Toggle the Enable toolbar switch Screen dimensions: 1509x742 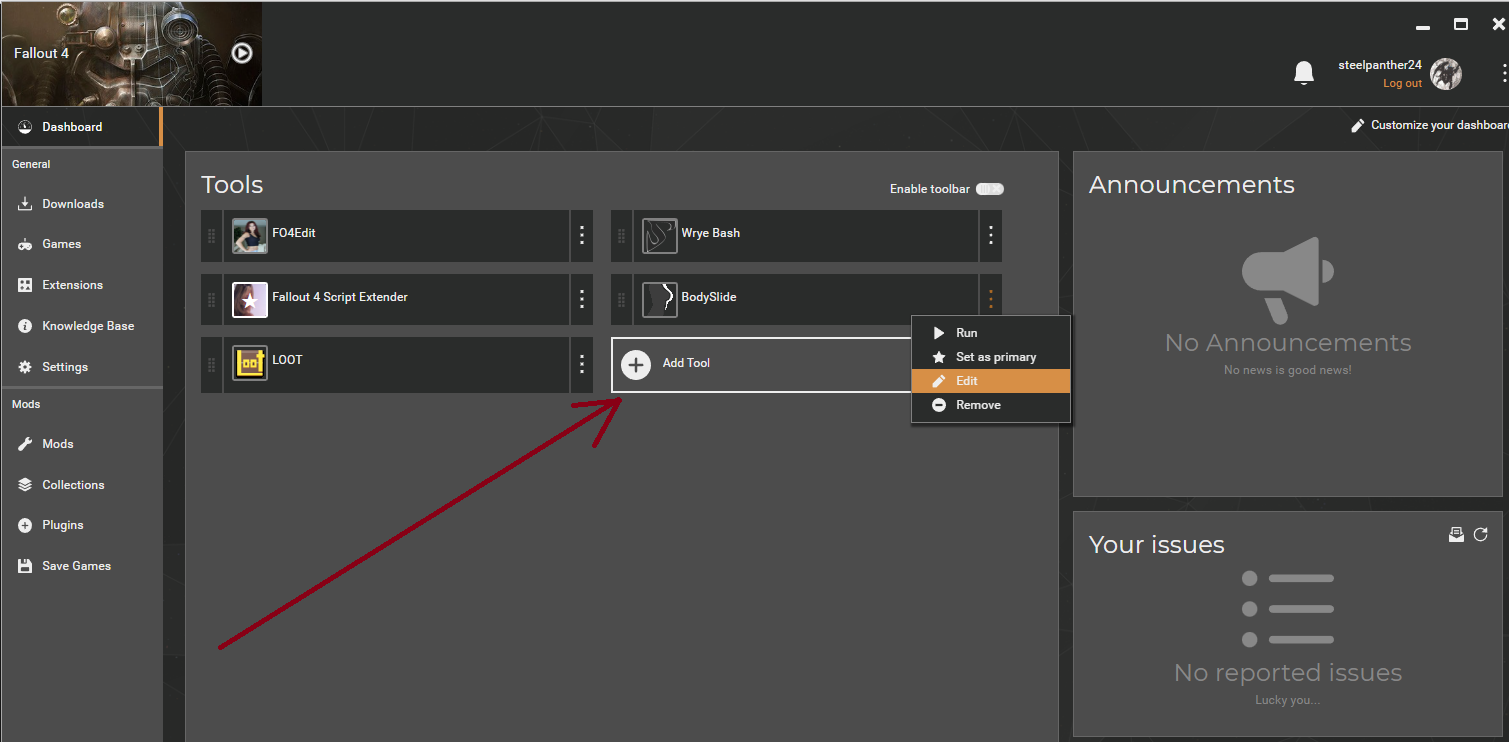[x=990, y=189]
